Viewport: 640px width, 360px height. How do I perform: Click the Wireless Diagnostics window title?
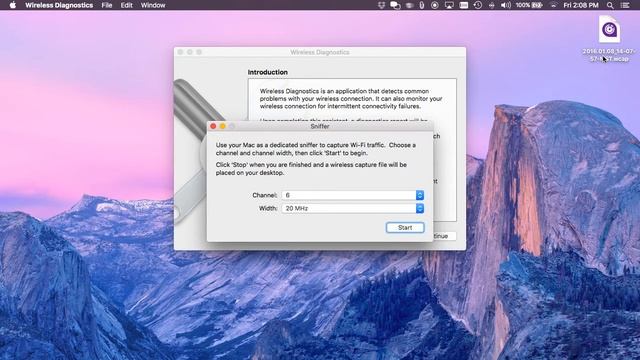(x=320, y=52)
